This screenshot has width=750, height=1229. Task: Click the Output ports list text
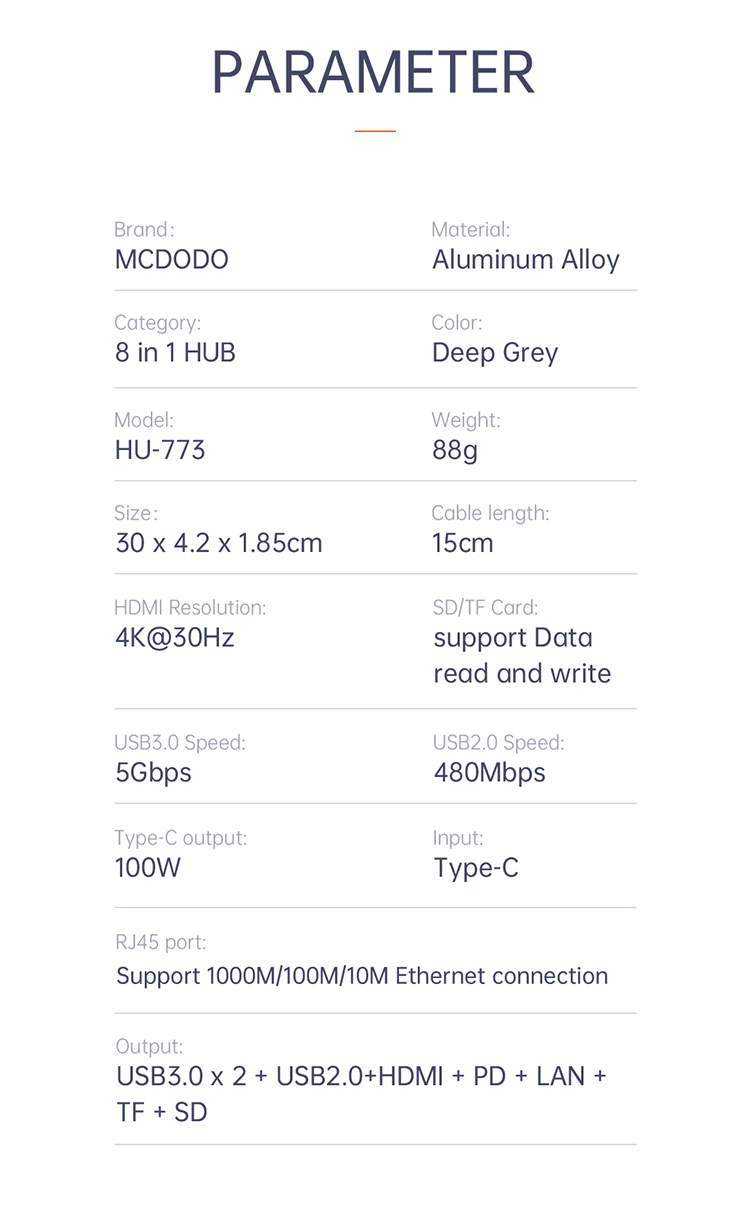point(361,1094)
